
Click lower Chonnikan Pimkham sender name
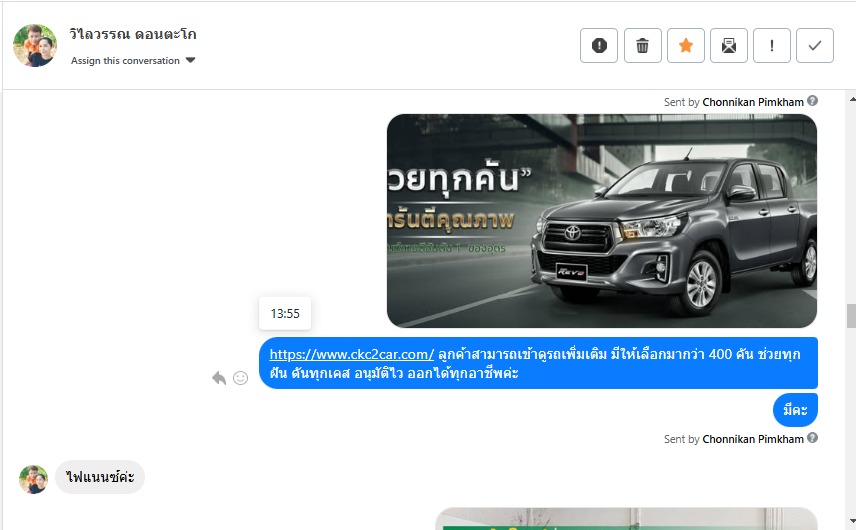[x=753, y=439]
